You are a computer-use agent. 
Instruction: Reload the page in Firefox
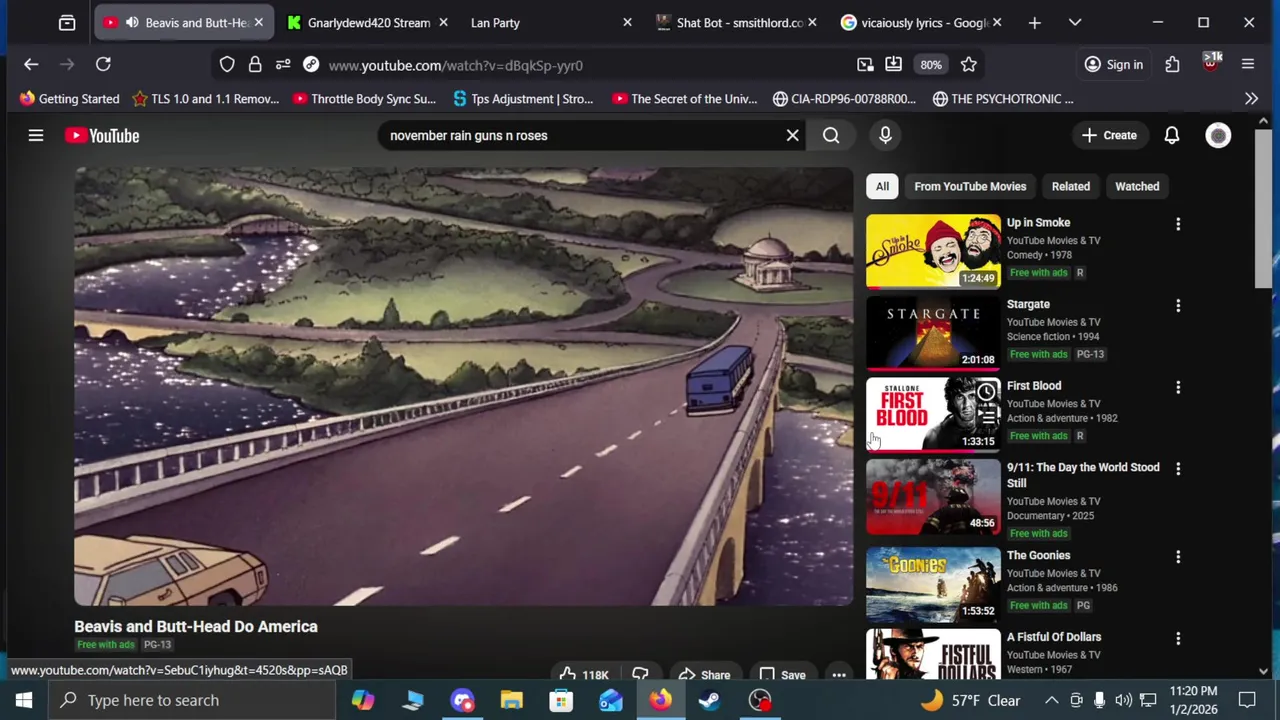(x=103, y=64)
